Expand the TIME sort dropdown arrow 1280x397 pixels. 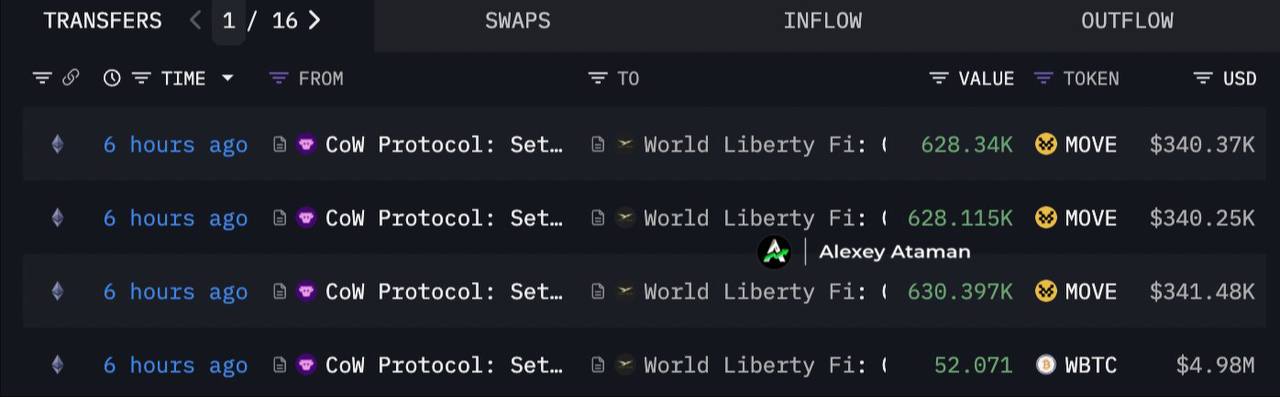(x=228, y=78)
